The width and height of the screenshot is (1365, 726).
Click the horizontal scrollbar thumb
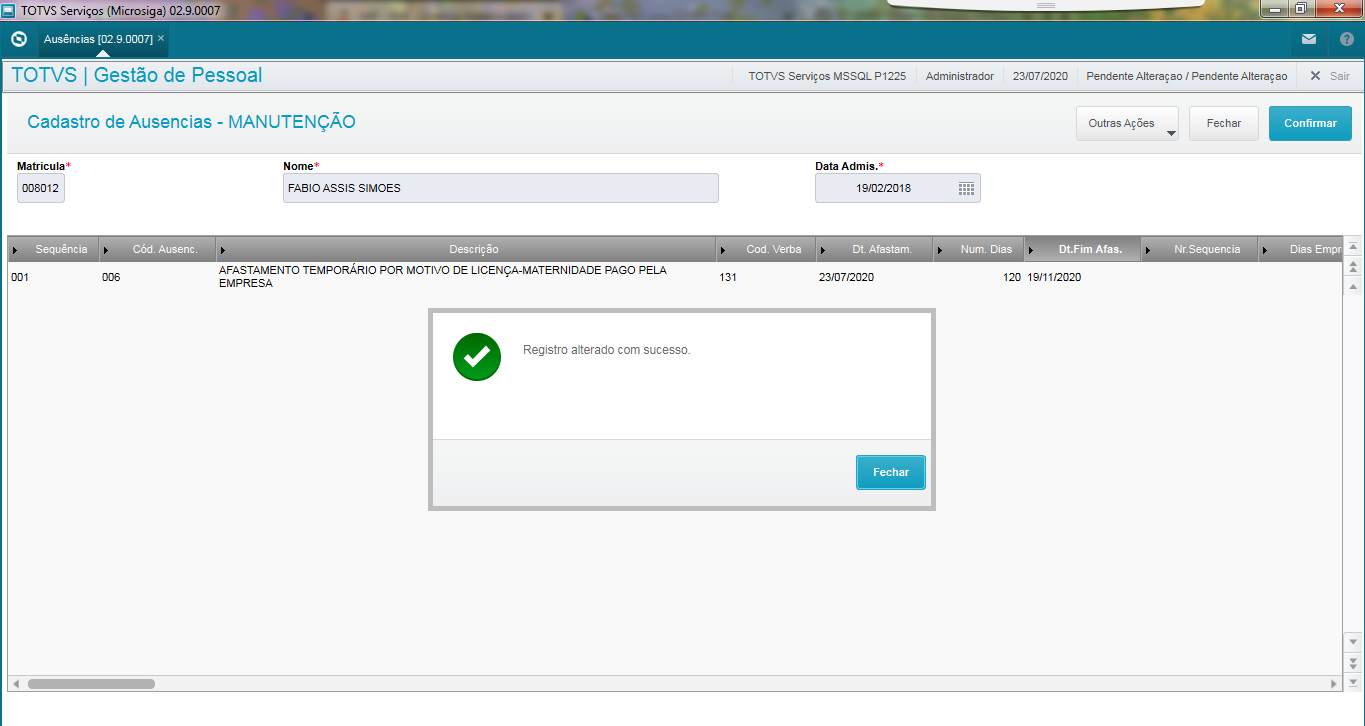(x=91, y=684)
